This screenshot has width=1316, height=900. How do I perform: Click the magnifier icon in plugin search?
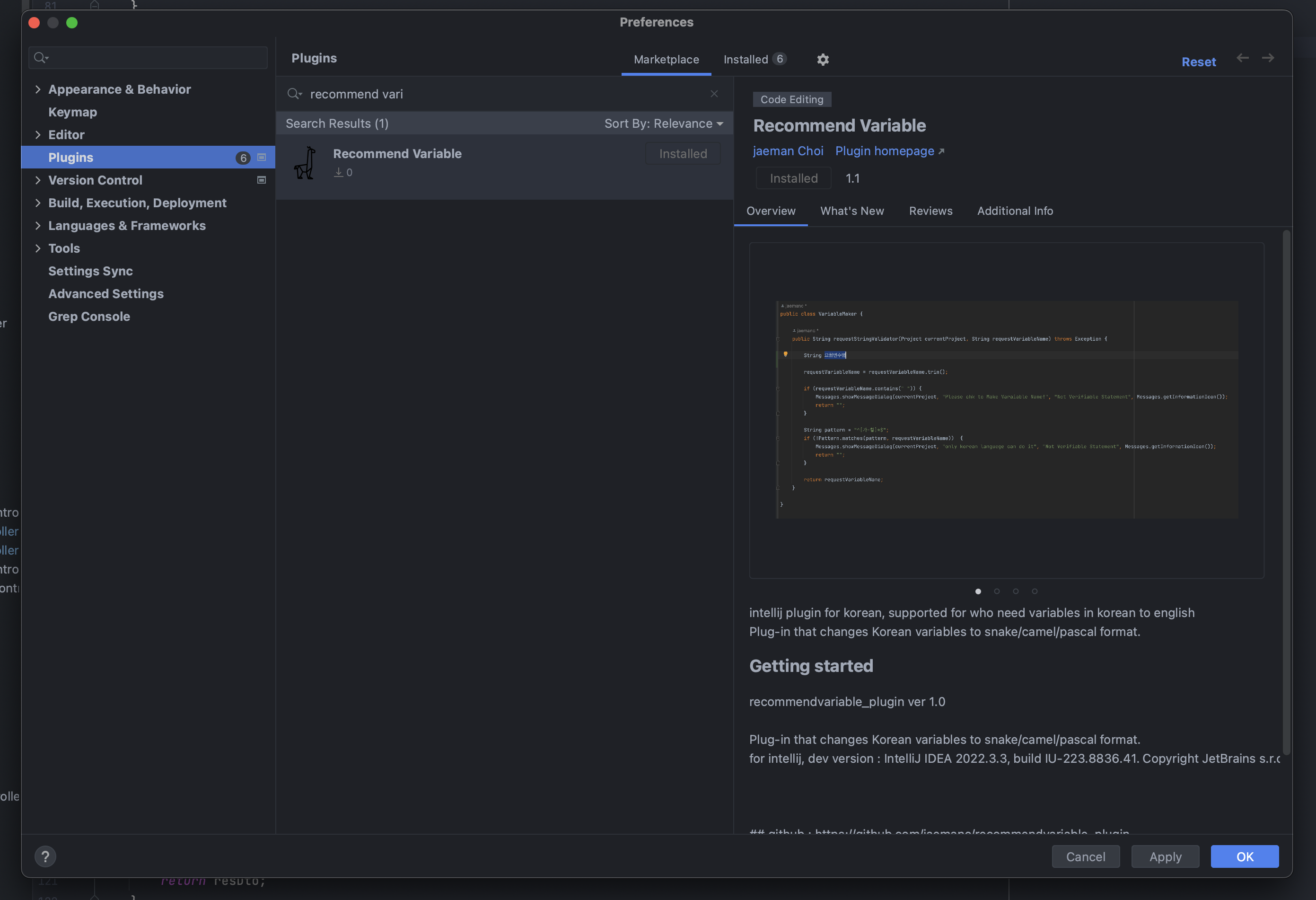[294, 94]
